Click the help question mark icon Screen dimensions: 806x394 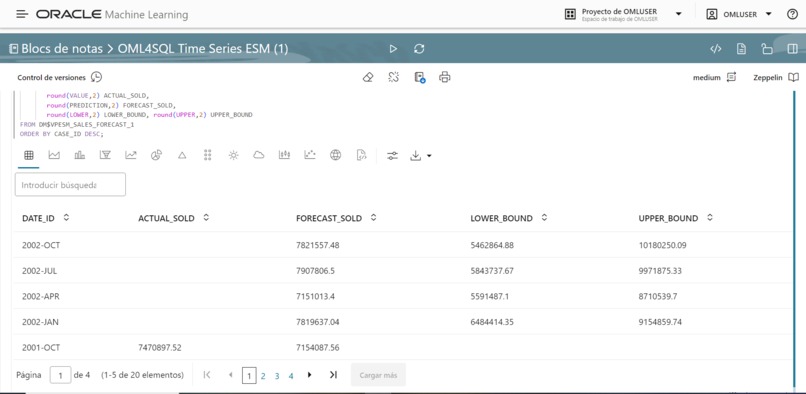pyautogui.click(x=792, y=14)
